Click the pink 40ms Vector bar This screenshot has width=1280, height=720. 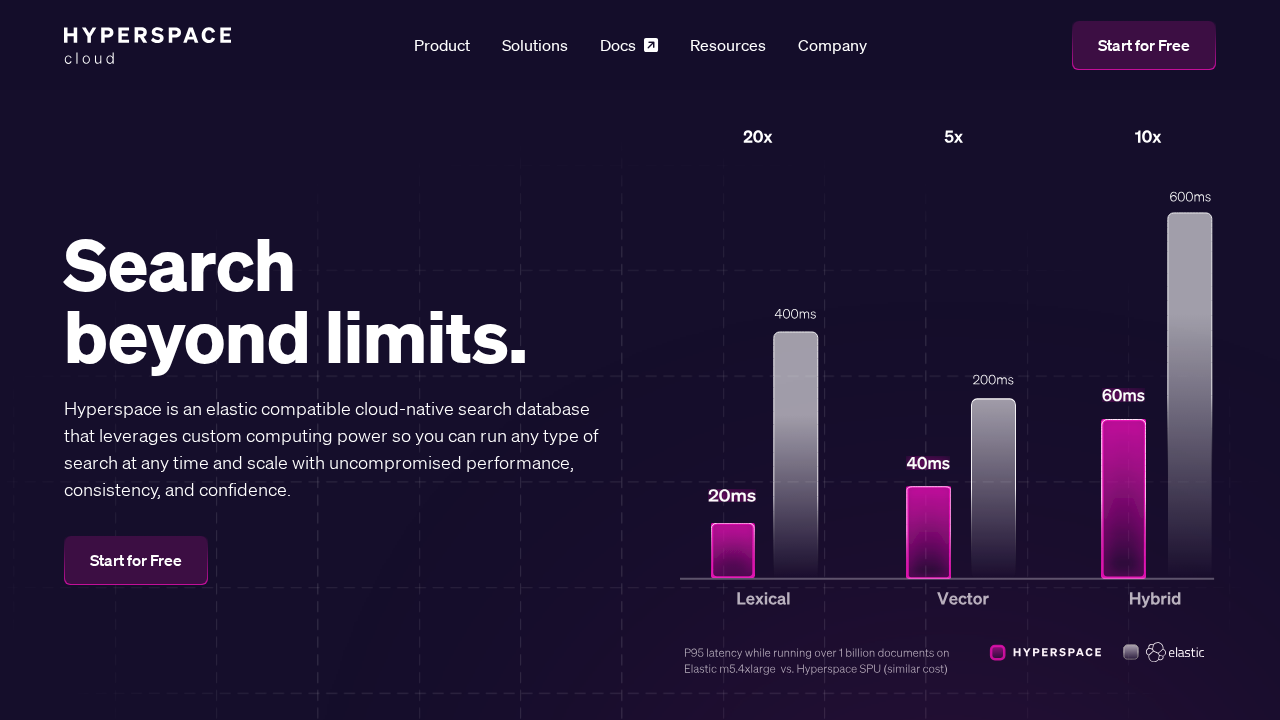click(x=928, y=532)
